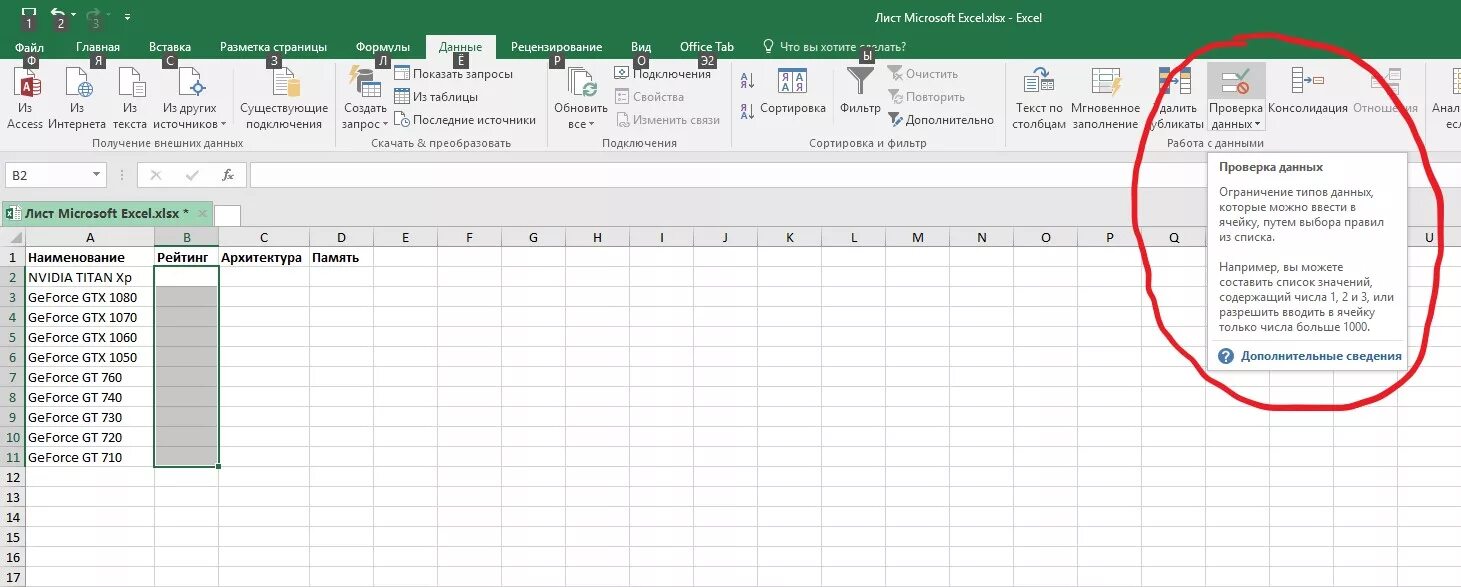Image resolution: width=1461 pixels, height=587 pixels.
Task: Toggle the Фильтр funnel button
Action: pos(860,90)
